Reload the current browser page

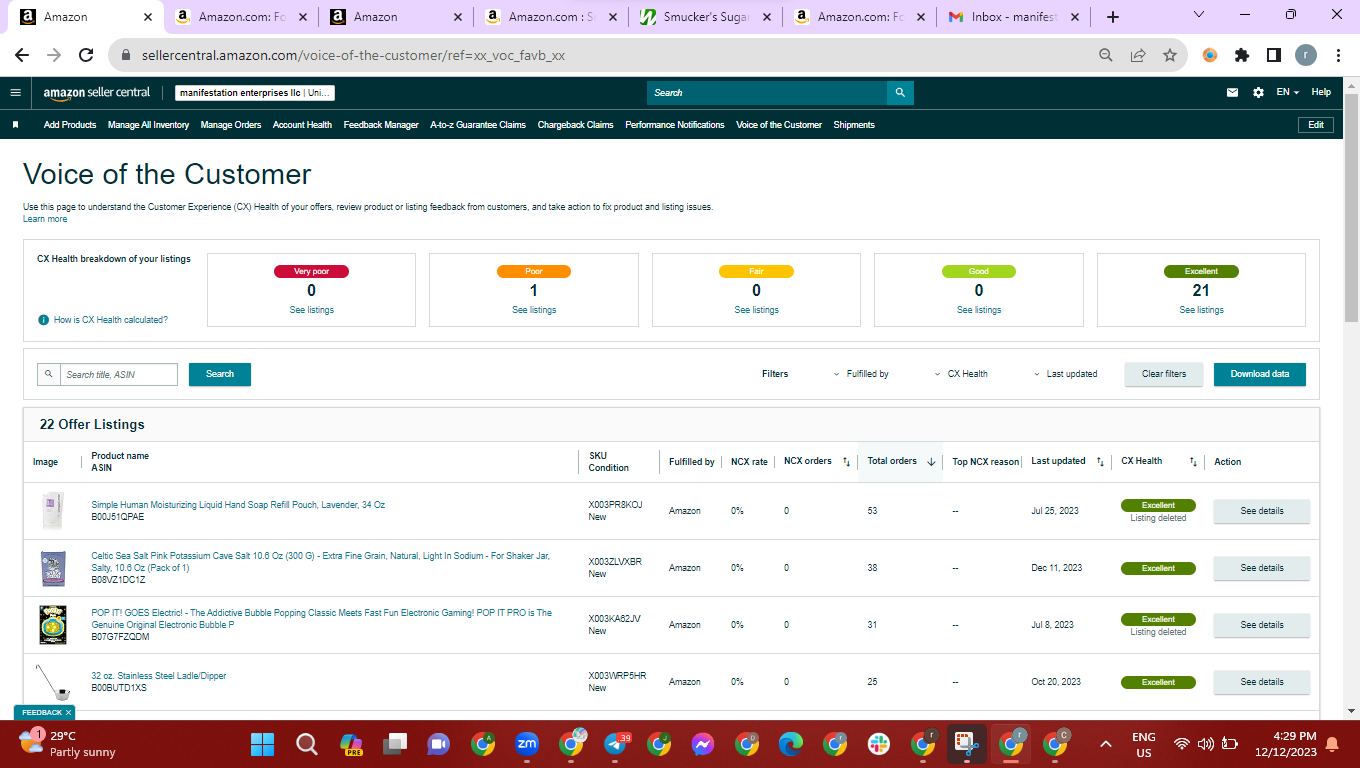pos(86,56)
